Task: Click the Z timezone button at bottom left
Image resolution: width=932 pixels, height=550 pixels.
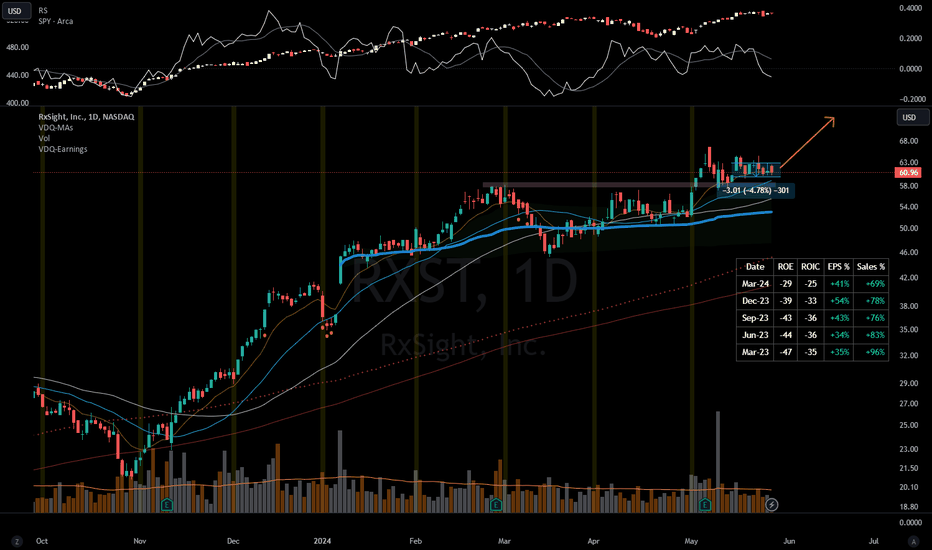Action: click(x=17, y=541)
